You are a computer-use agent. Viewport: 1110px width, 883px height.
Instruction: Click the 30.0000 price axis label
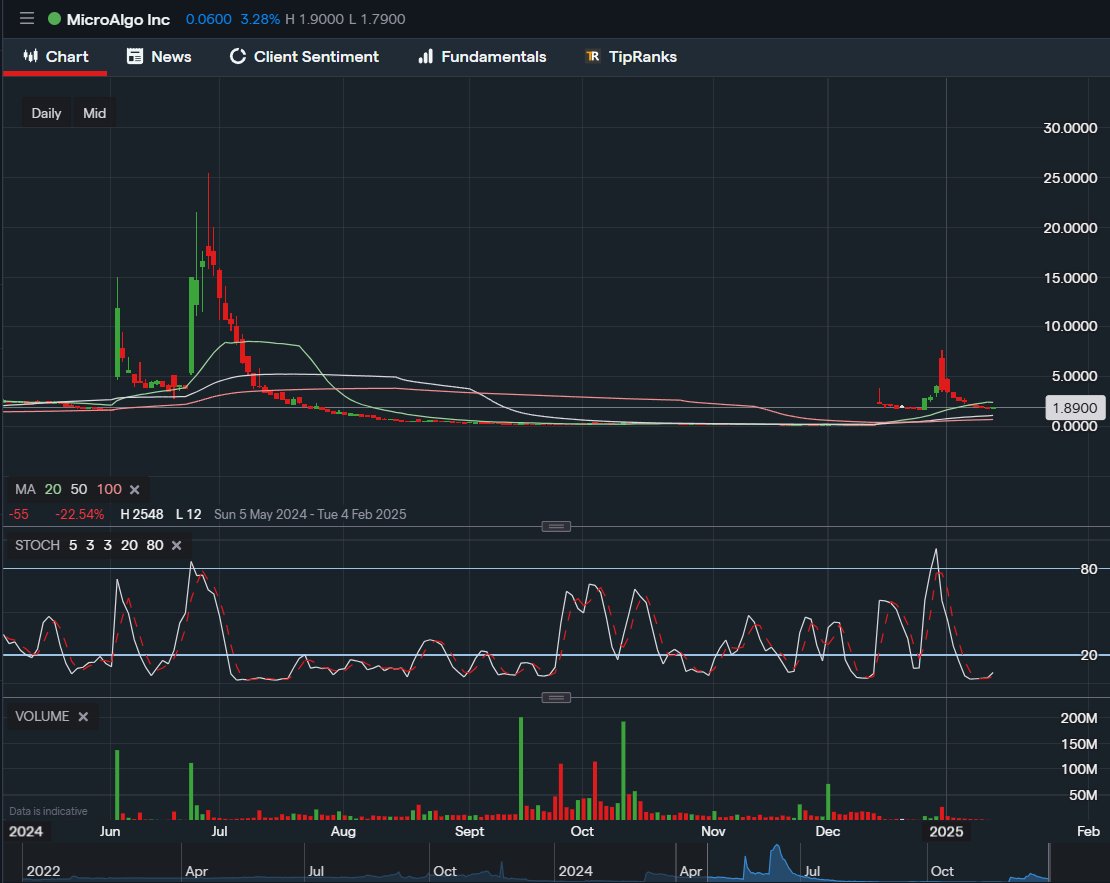(1070, 128)
